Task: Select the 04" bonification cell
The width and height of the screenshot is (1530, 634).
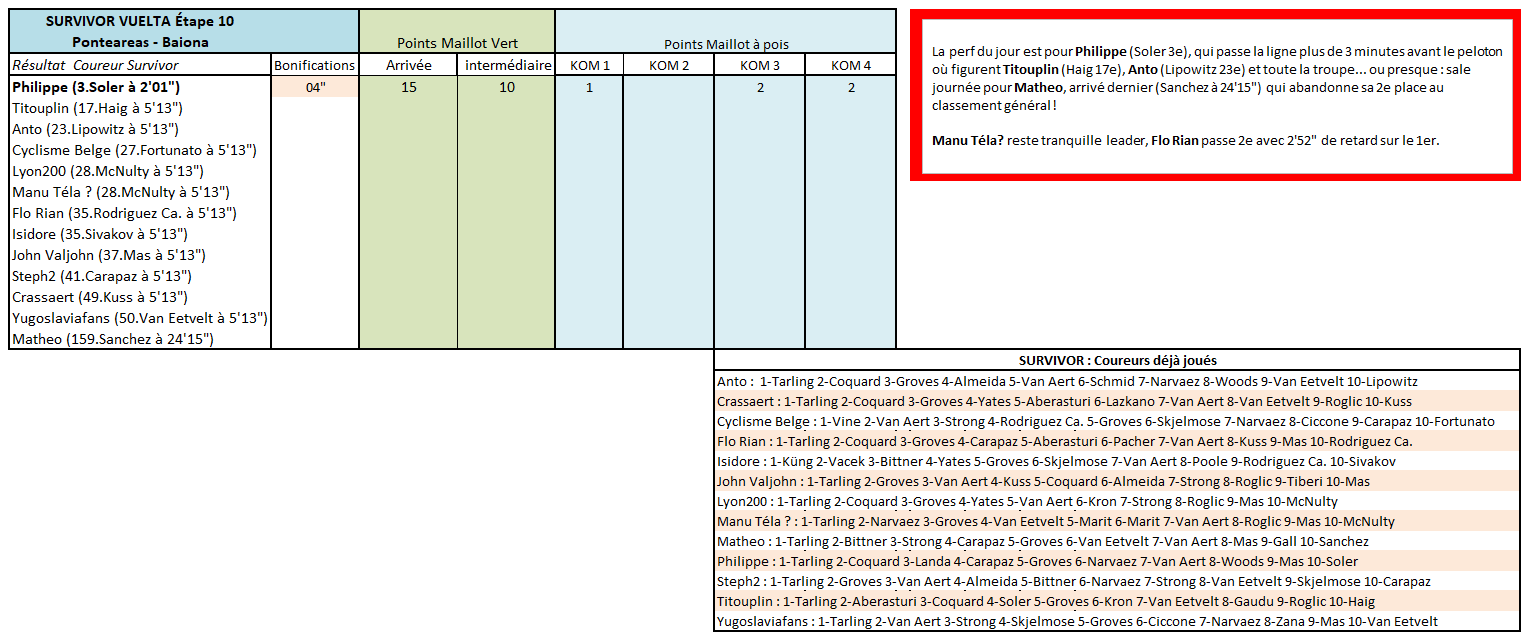Action: [x=315, y=87]
